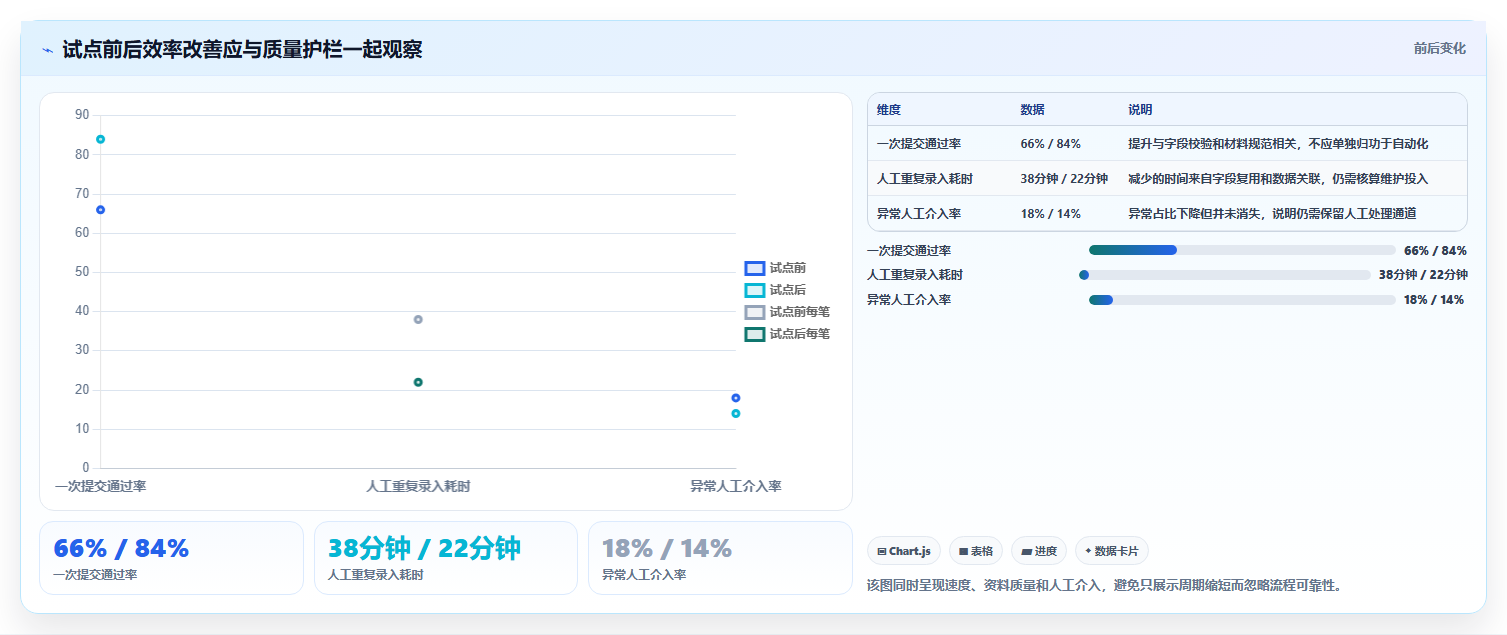The height and width of the screenshot is (635, 1507).
Task: Select the 人工重复录入耗时 table row name
Action: 925,179
